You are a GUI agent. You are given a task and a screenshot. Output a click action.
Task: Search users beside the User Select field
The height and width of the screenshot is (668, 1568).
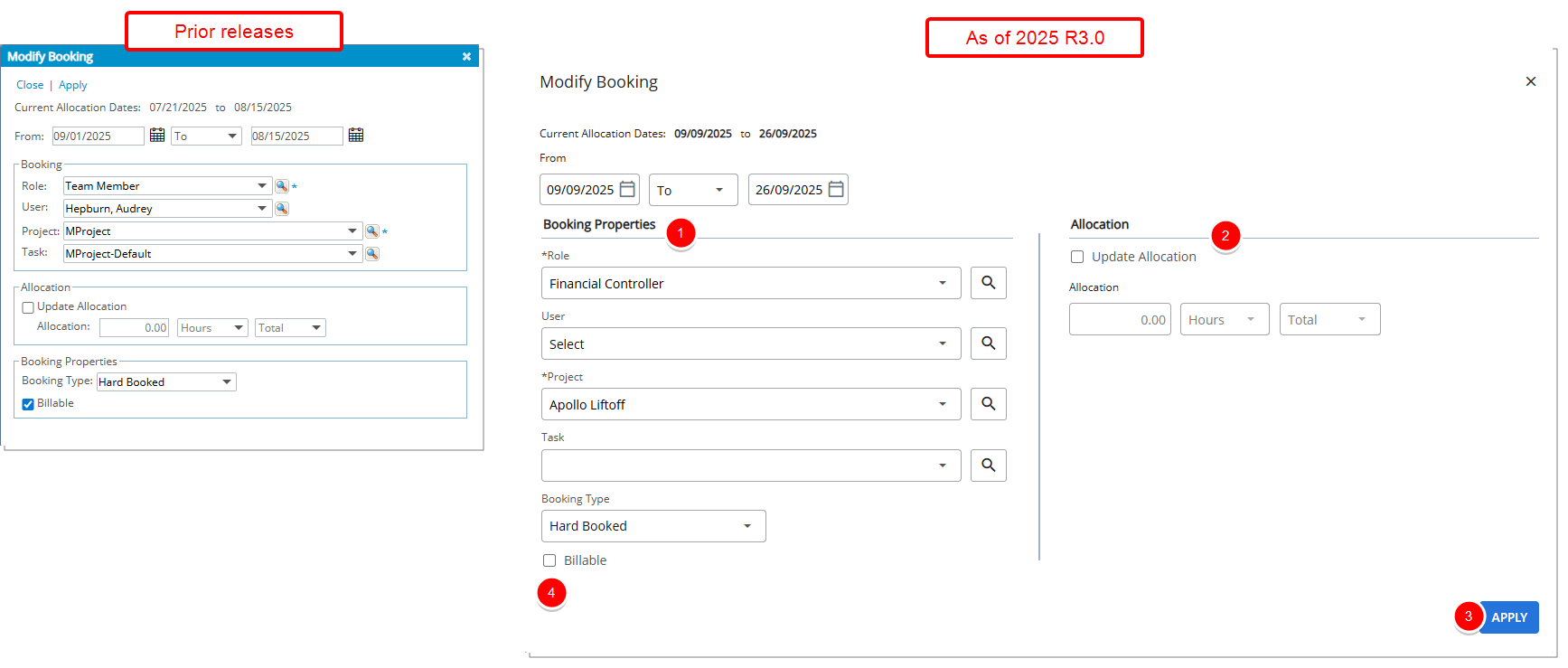[x=989, y=343]
